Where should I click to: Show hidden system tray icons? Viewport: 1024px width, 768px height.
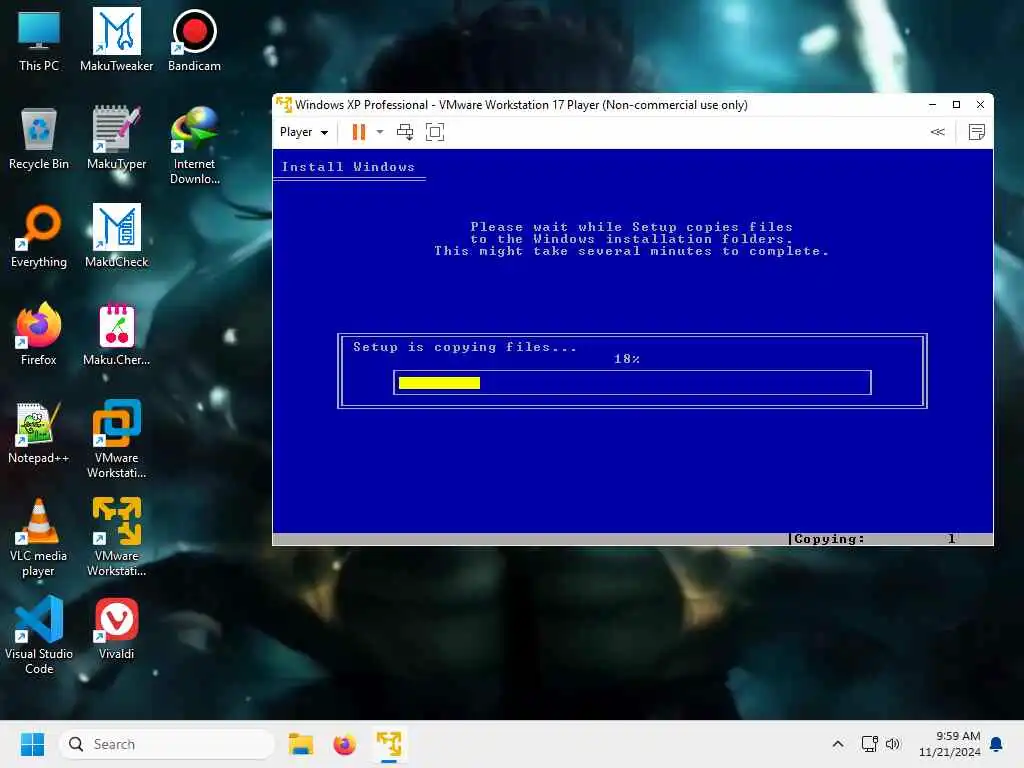pyautogui.click(x=838, y=744)
